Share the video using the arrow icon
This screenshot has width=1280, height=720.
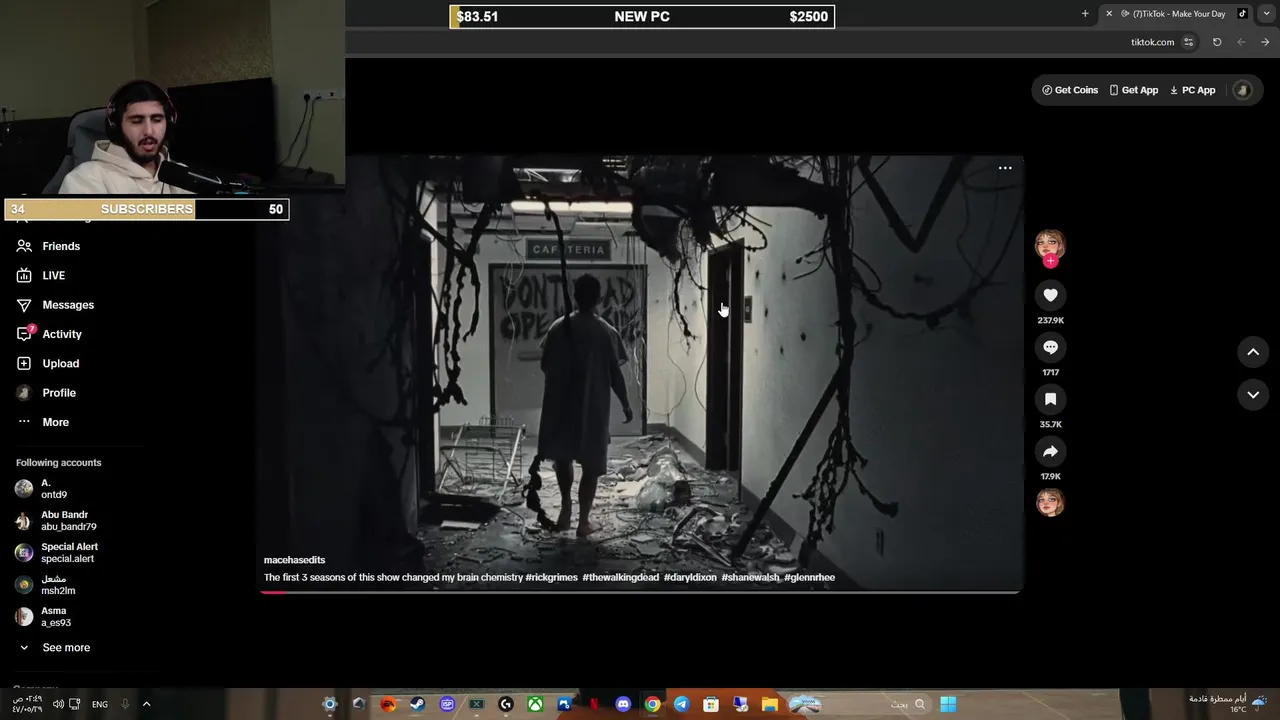tap(1050, 451)
